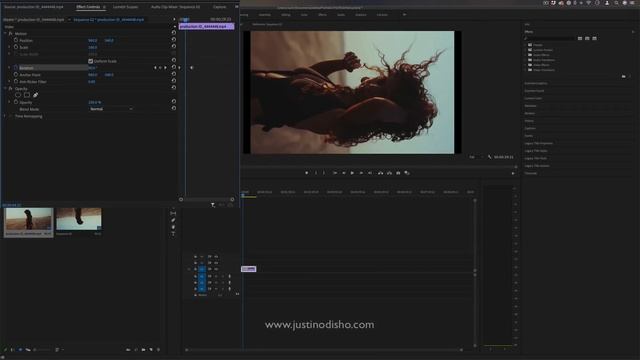Toggle animation stopwatch for Position
The height and width of the screenshot is (360, 640).
pyautogui.click(x=16, y=40)
